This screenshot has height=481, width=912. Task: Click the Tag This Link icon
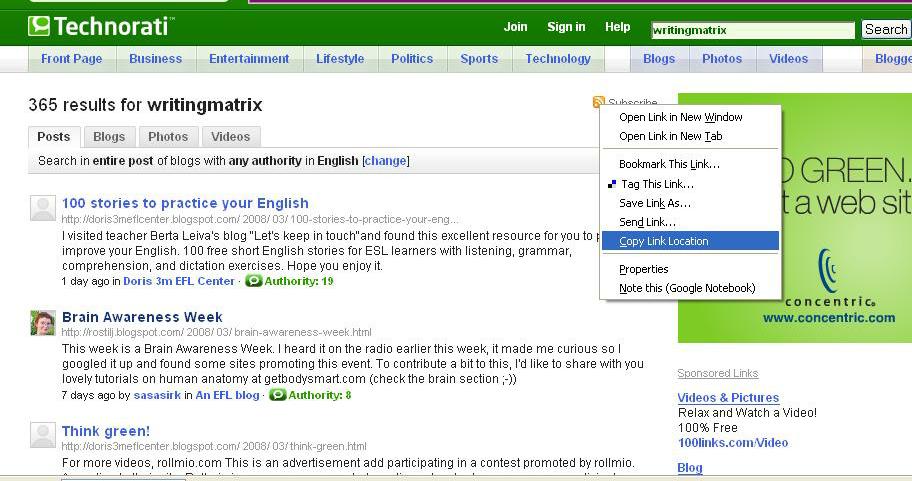[x=611, y=184]
